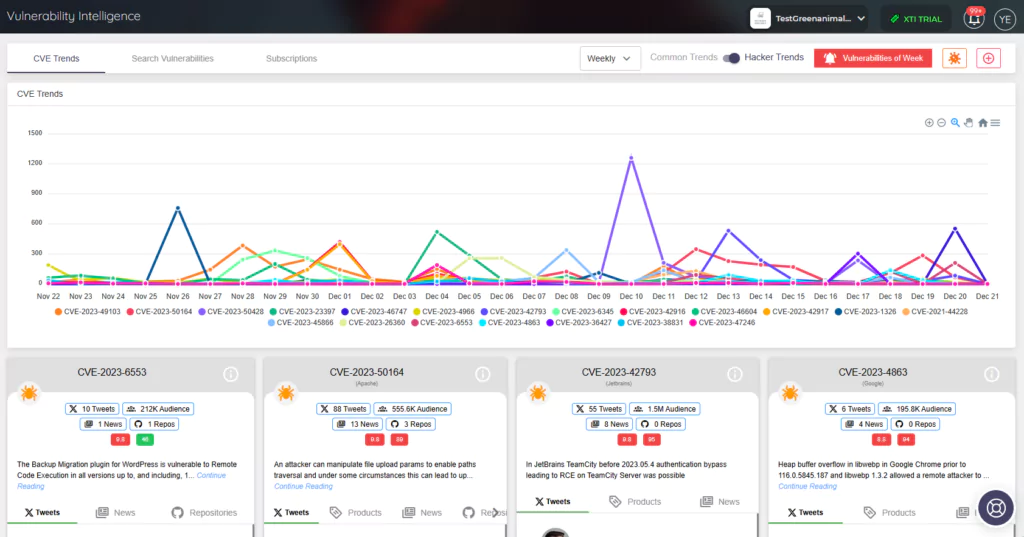This screenshot has height=537, width=1024.
Task: Click arrow to show more CVE-2023-50164 tabs
Action: pyautogui.click(x=496, y=513)
